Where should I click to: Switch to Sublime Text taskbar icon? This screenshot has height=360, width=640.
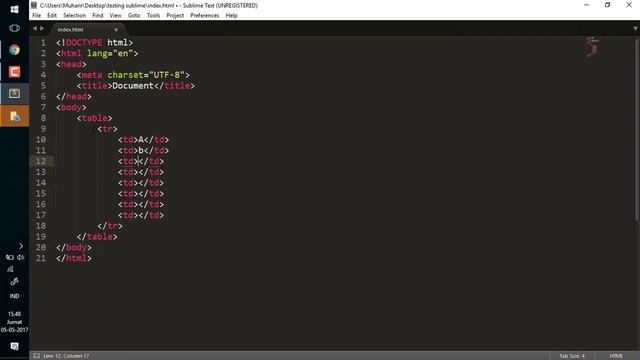coord(14,93)
